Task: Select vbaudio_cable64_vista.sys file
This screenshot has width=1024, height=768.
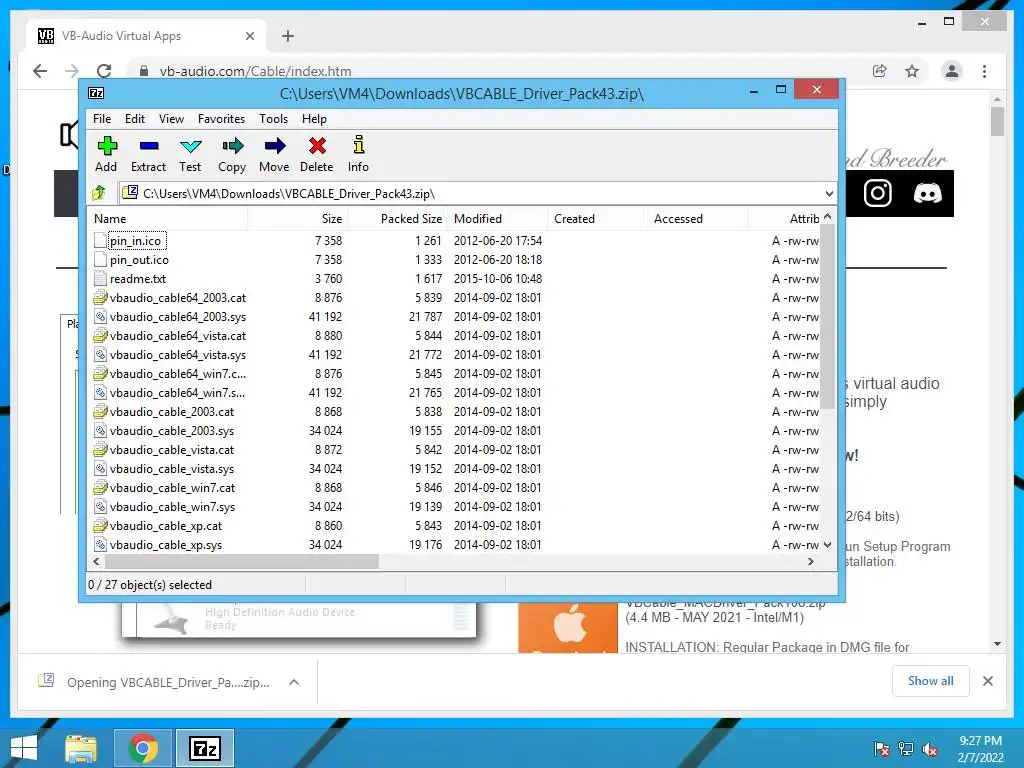Action: [x=178, y=355]
